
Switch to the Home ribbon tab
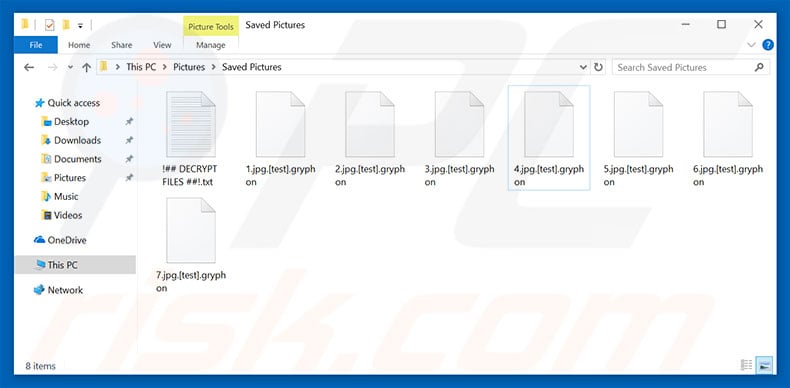coord(79,45)
